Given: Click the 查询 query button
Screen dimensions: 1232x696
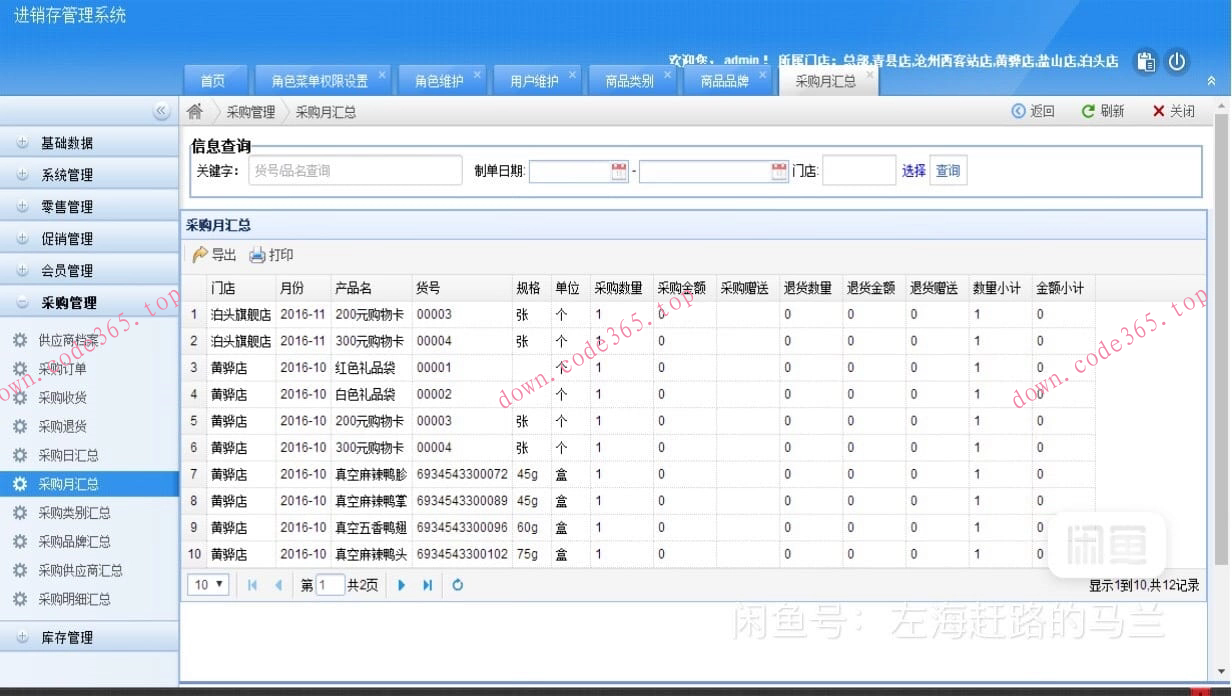Looking at the screenshot, I should (x=948, y=169).
